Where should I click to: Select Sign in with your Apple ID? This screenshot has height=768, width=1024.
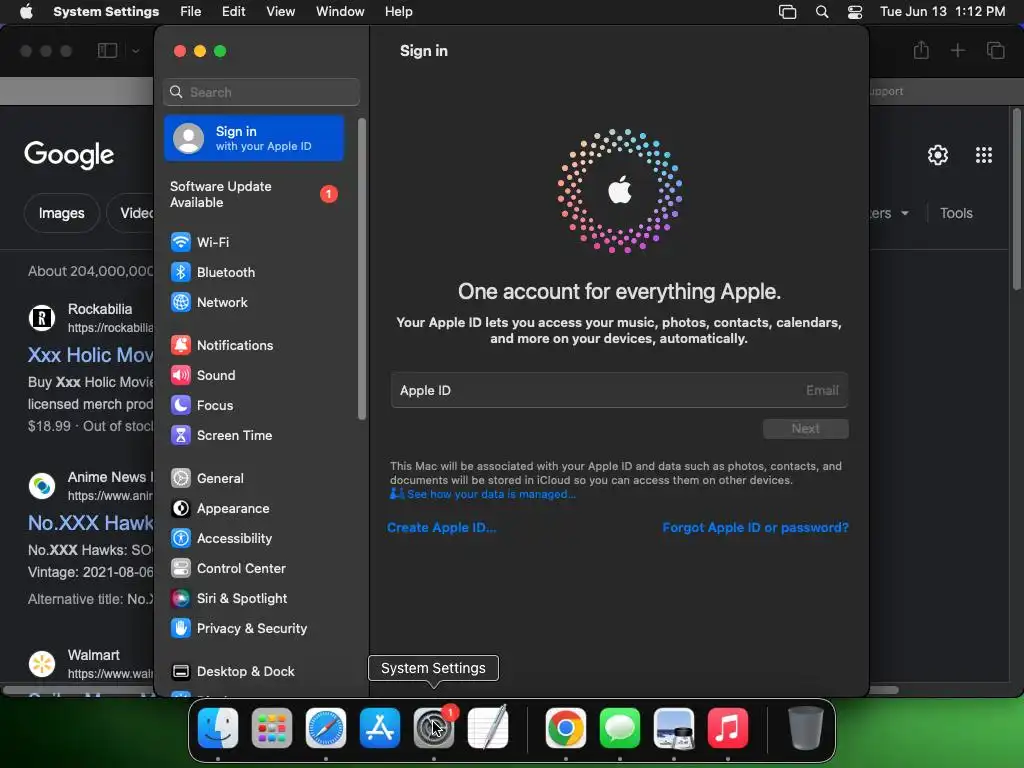tap(254, 138)
